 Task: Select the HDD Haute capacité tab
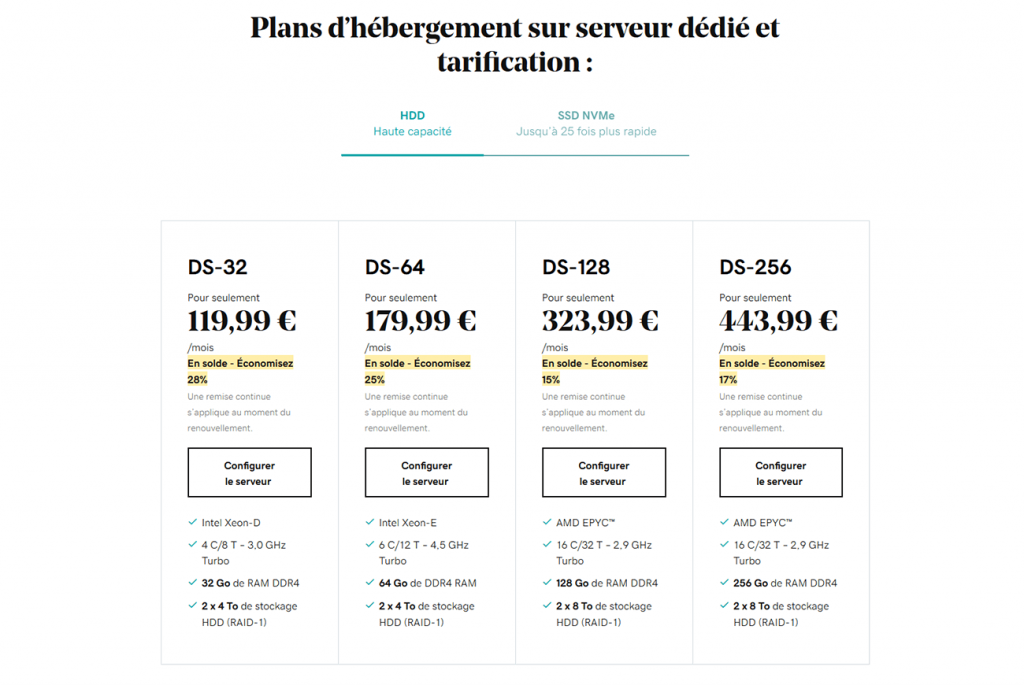(x=412, y=122)
